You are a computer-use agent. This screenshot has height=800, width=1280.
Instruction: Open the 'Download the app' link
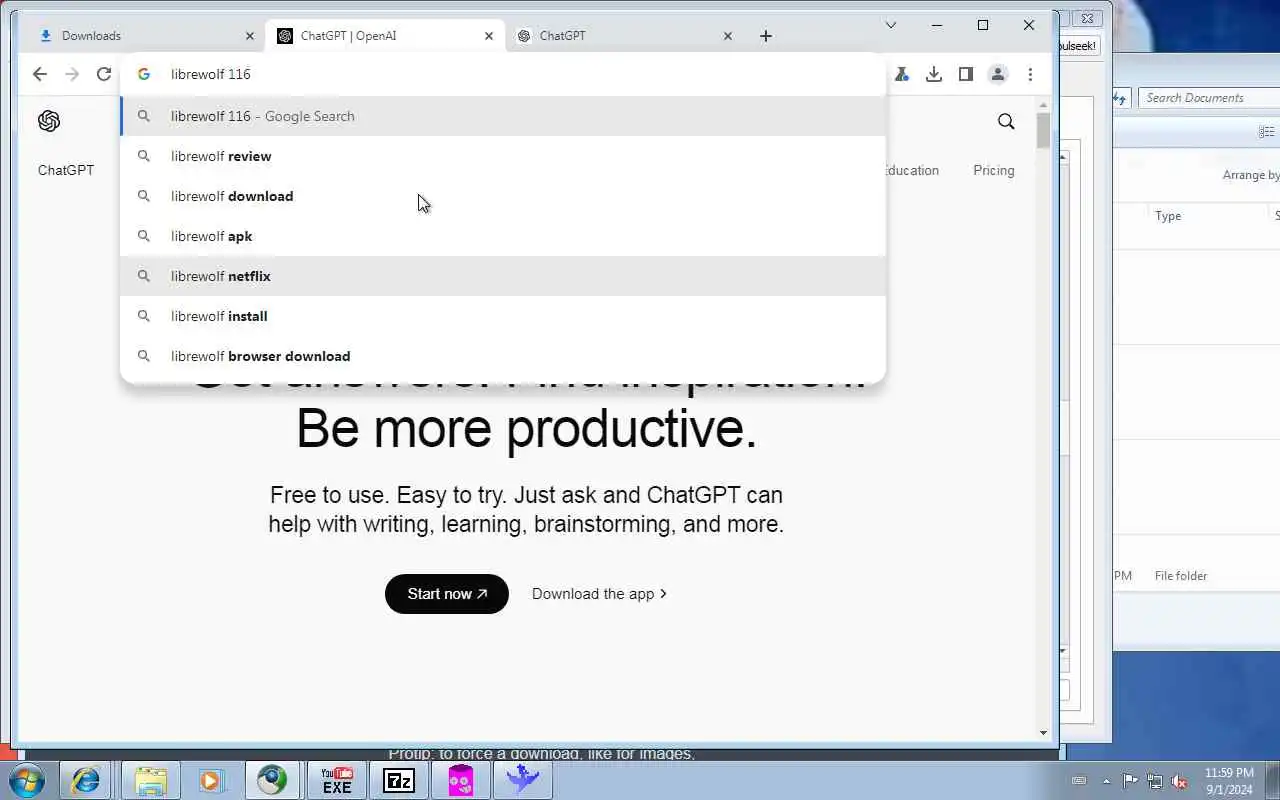point(599,594)
